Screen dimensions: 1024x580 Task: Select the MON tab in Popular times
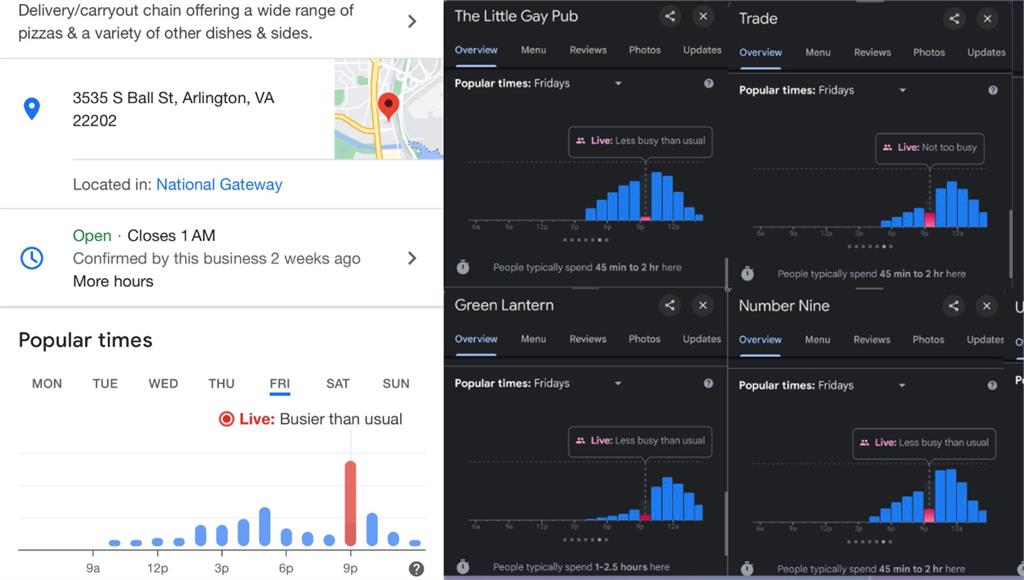coord(47,384)
